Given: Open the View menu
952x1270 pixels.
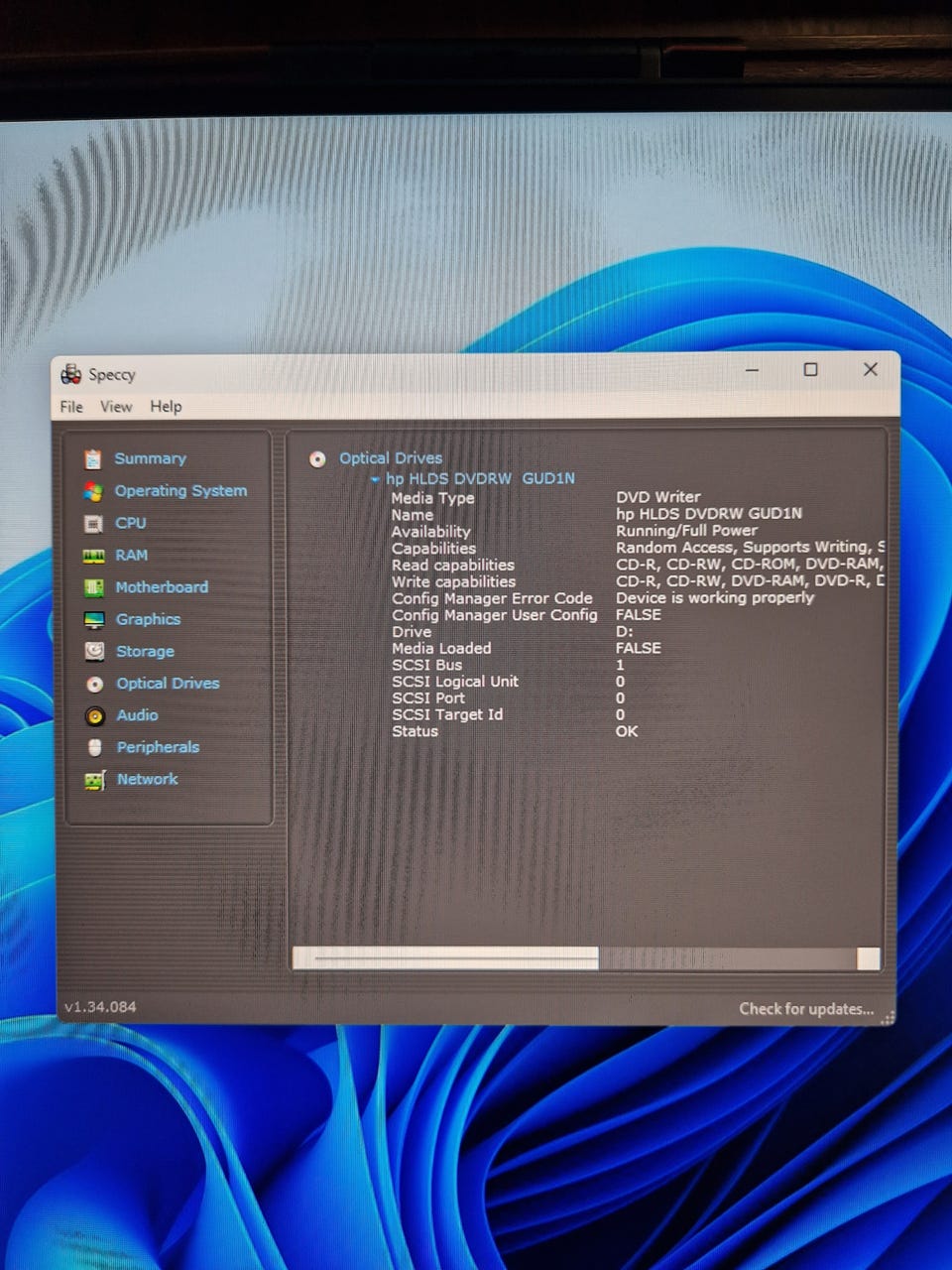Looking at the screenshot, I should point(116,407).
